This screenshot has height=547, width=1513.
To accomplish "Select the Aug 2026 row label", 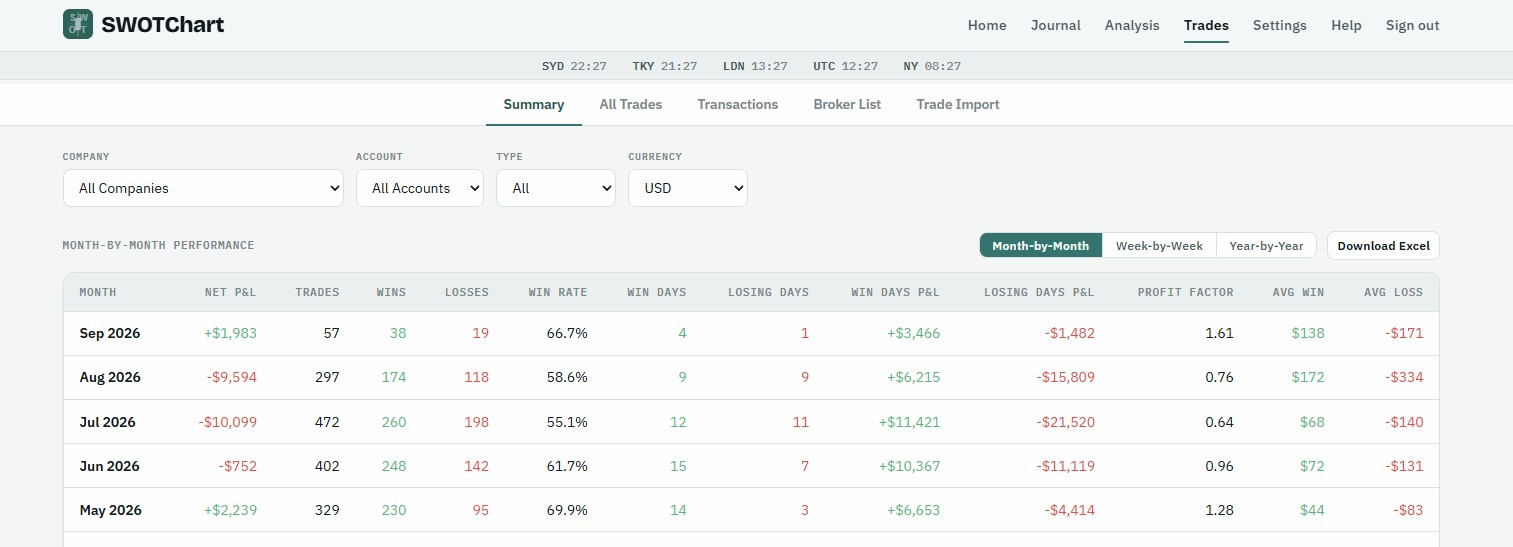I will coord(110,377).
